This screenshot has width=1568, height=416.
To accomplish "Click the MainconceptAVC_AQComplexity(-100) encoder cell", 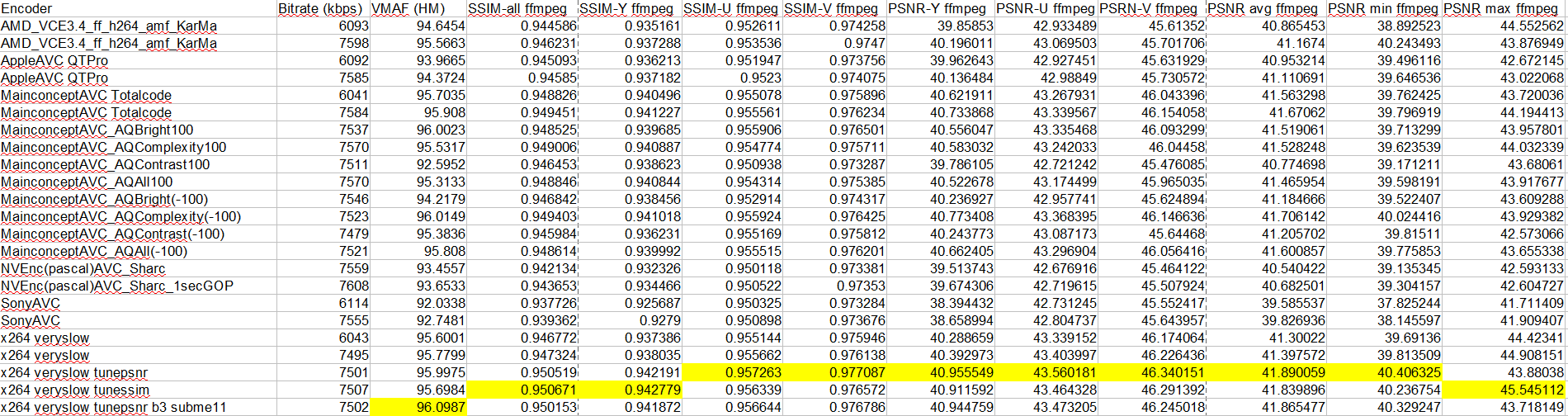I will 138,216.
